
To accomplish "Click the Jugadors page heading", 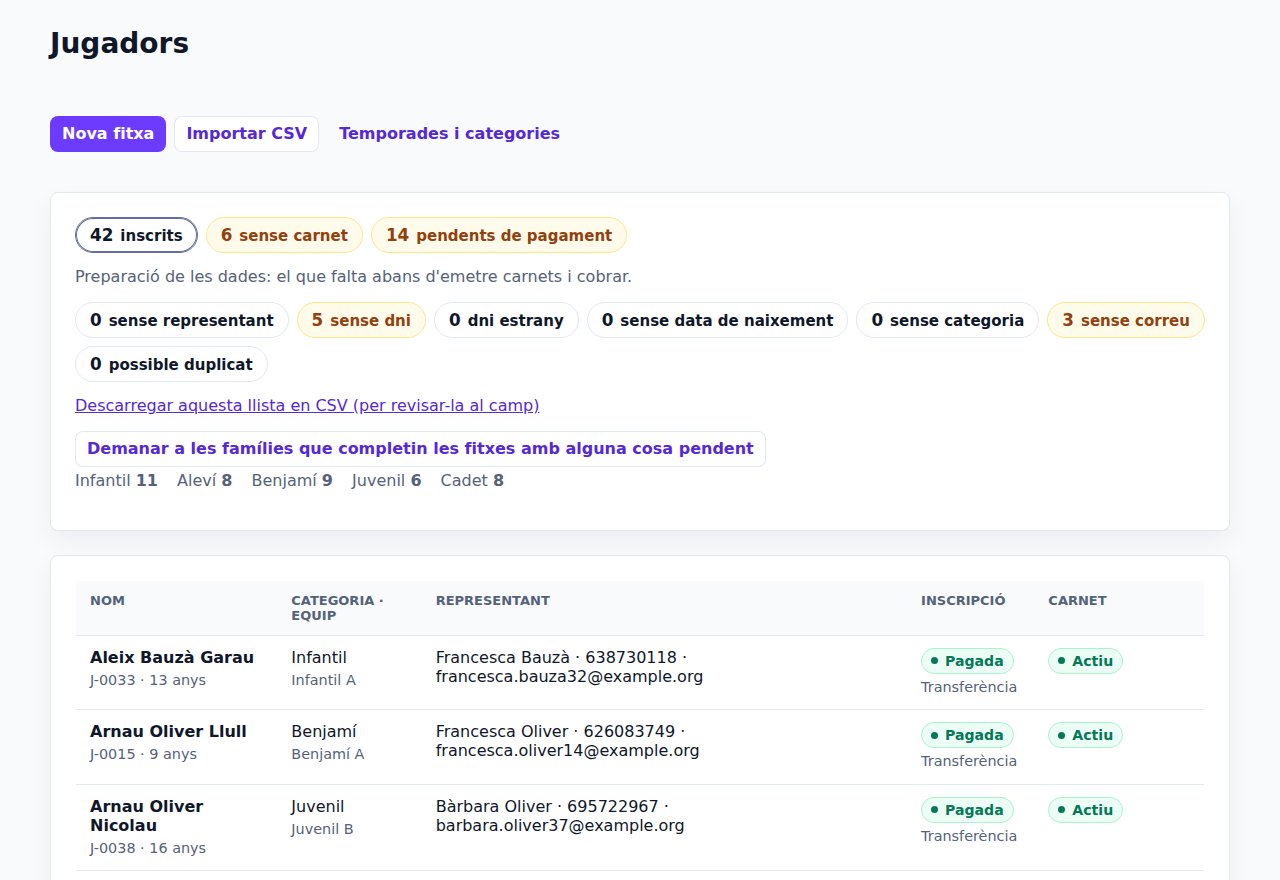I will click(119, 44).
